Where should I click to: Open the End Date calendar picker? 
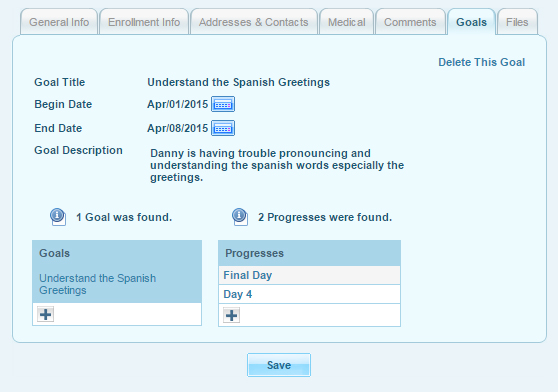point(223,128)
